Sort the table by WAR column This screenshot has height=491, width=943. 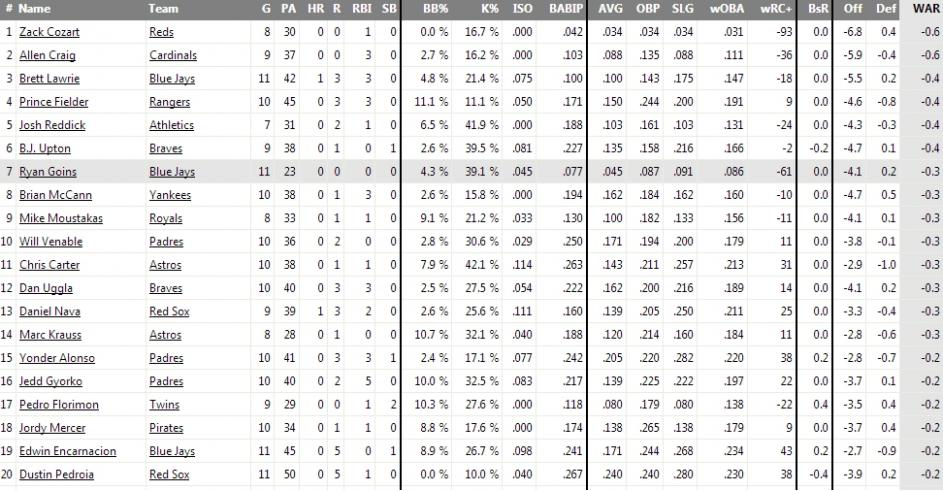click(924, 9)
